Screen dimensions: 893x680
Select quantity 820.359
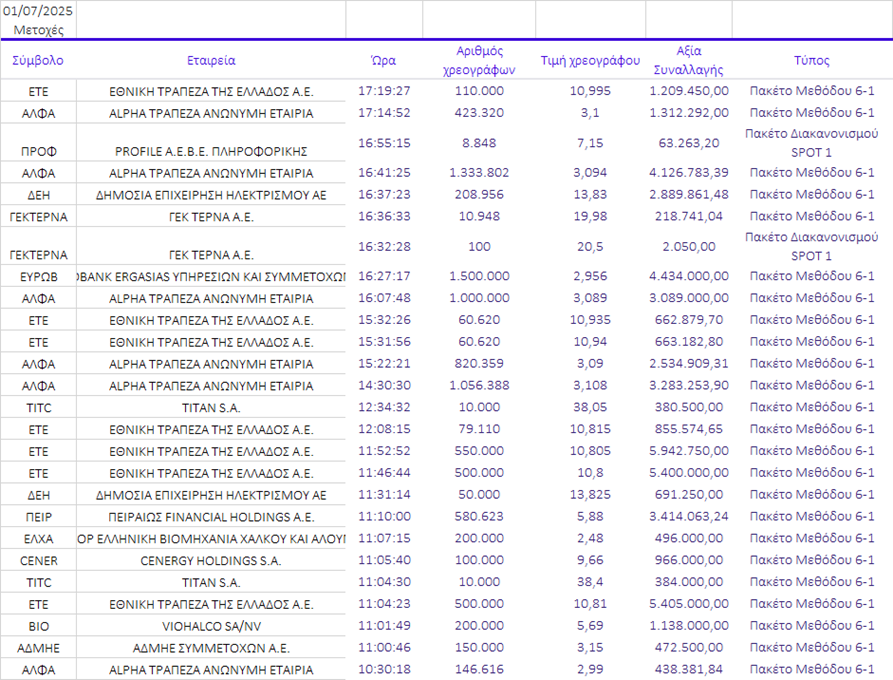(x=479, y=363)
